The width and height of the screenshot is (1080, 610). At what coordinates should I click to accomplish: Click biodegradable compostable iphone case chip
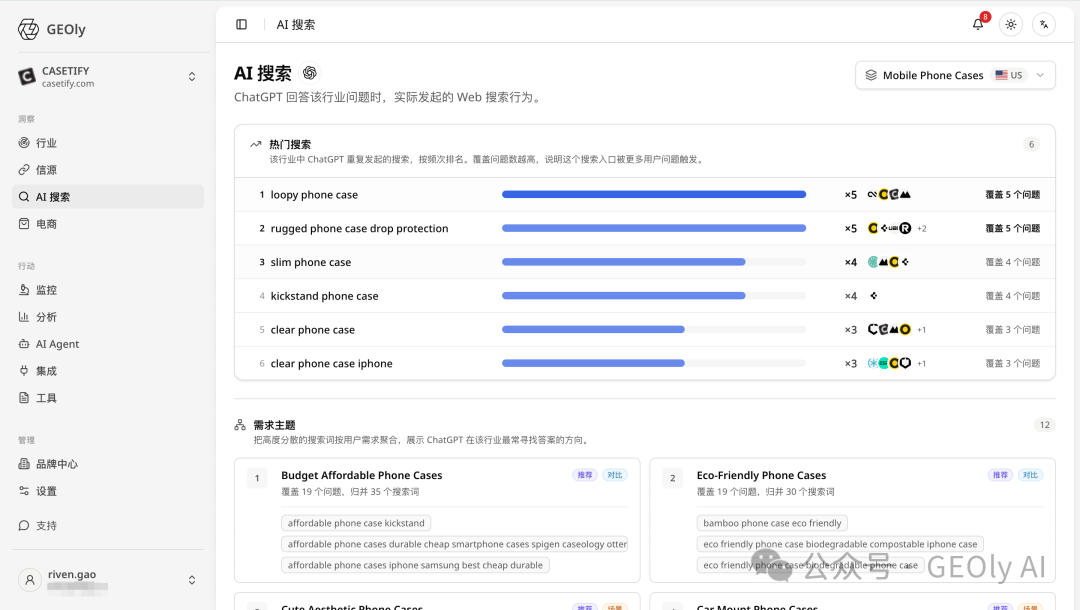[x=840, y=544]
